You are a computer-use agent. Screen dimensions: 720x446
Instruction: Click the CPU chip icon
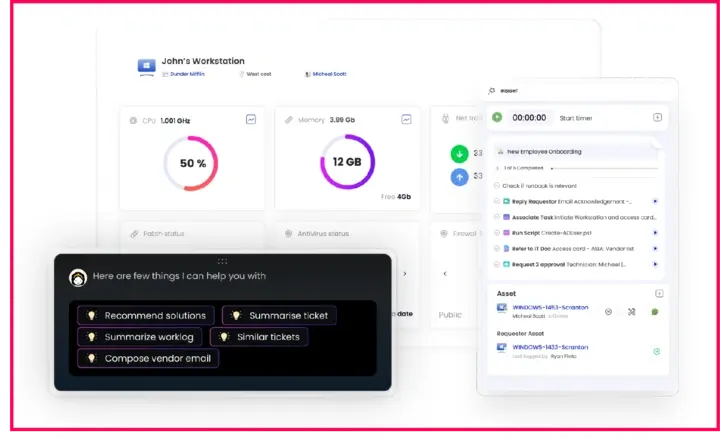[x=133, y=121]
